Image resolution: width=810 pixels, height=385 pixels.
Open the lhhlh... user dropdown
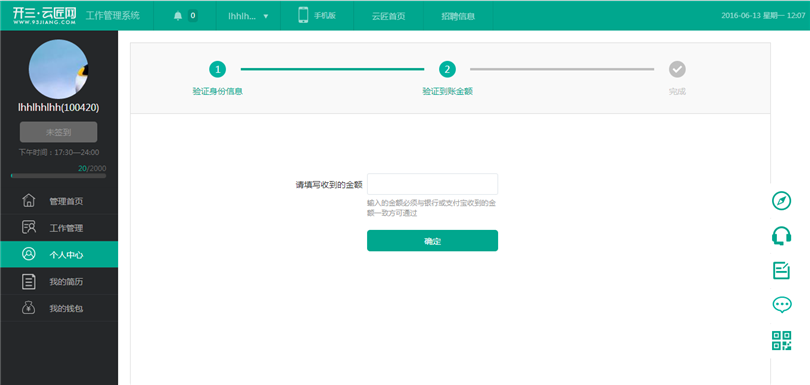click(248, 16)
